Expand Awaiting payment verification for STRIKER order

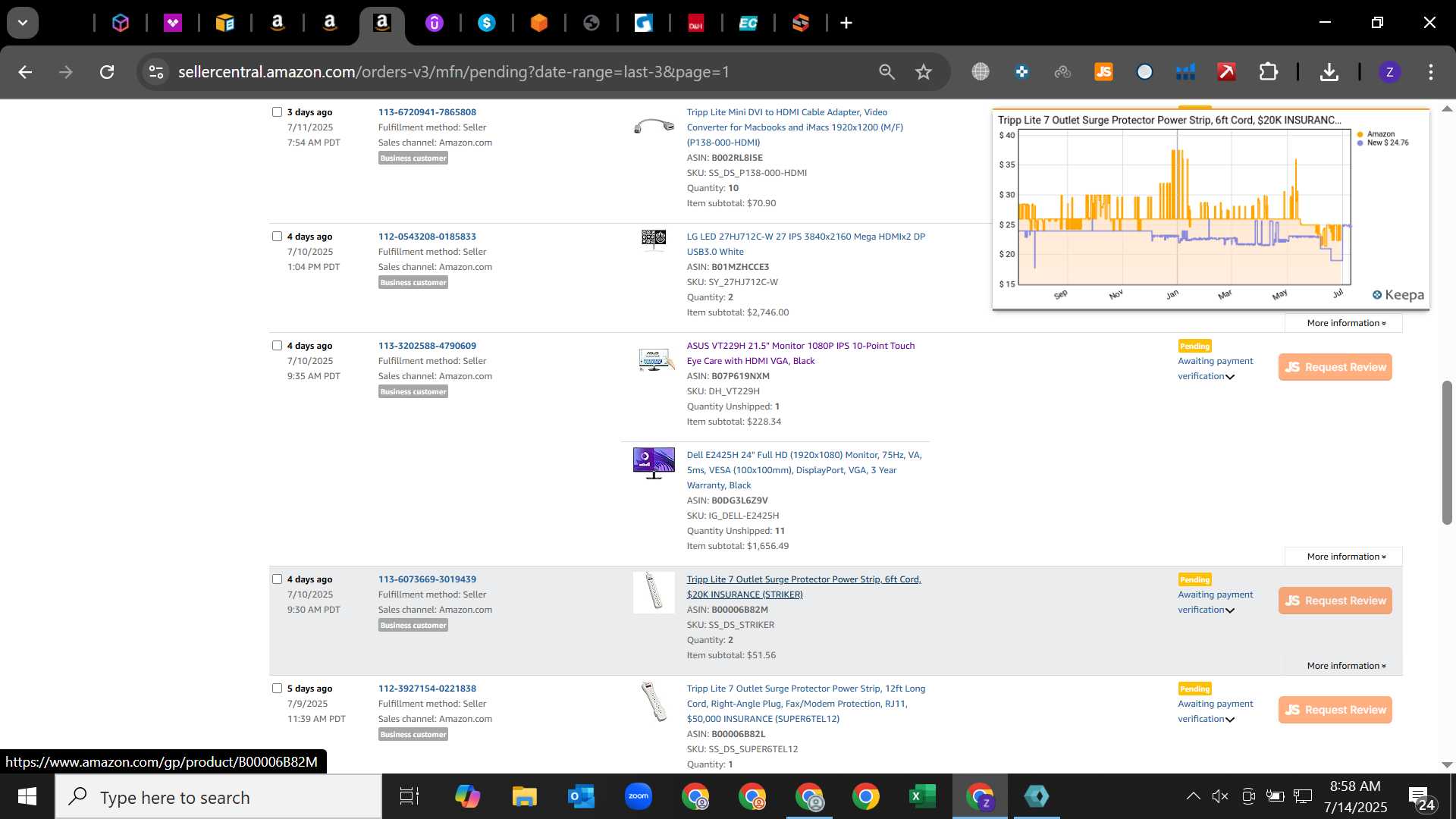tap(1216, 602)
